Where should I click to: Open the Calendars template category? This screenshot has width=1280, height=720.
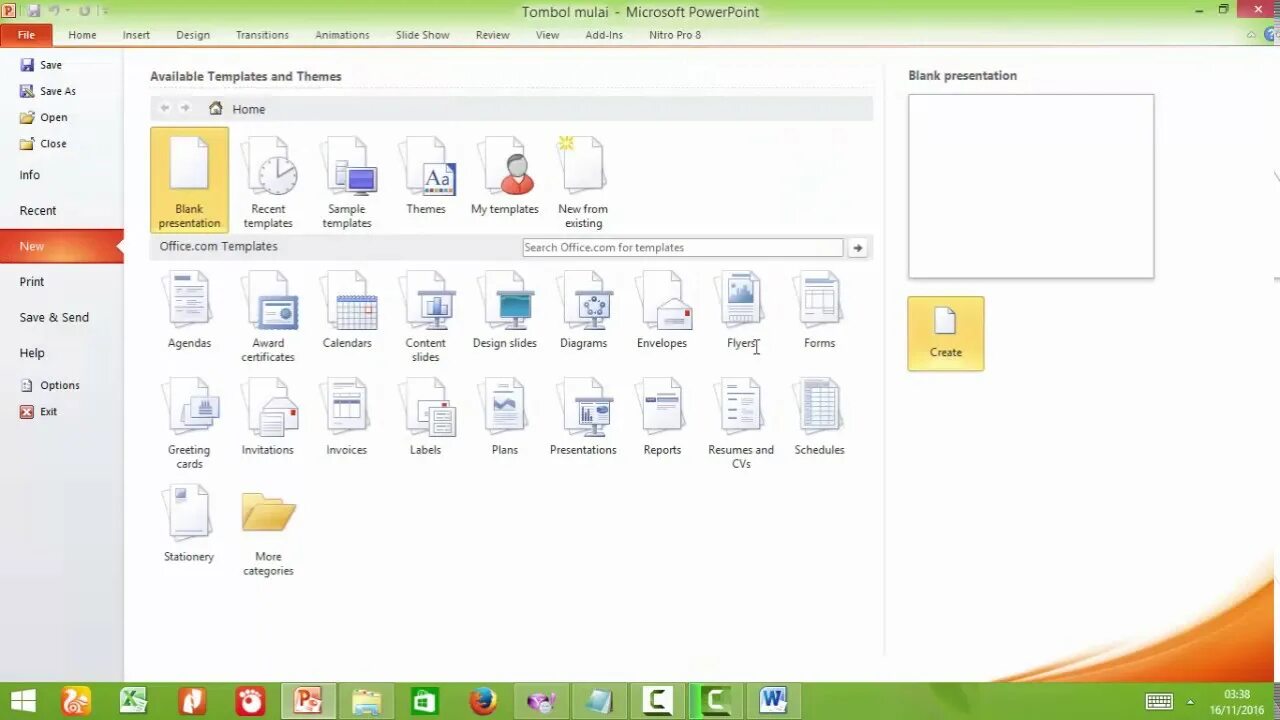pyautogui.click(x=347, y=310)
